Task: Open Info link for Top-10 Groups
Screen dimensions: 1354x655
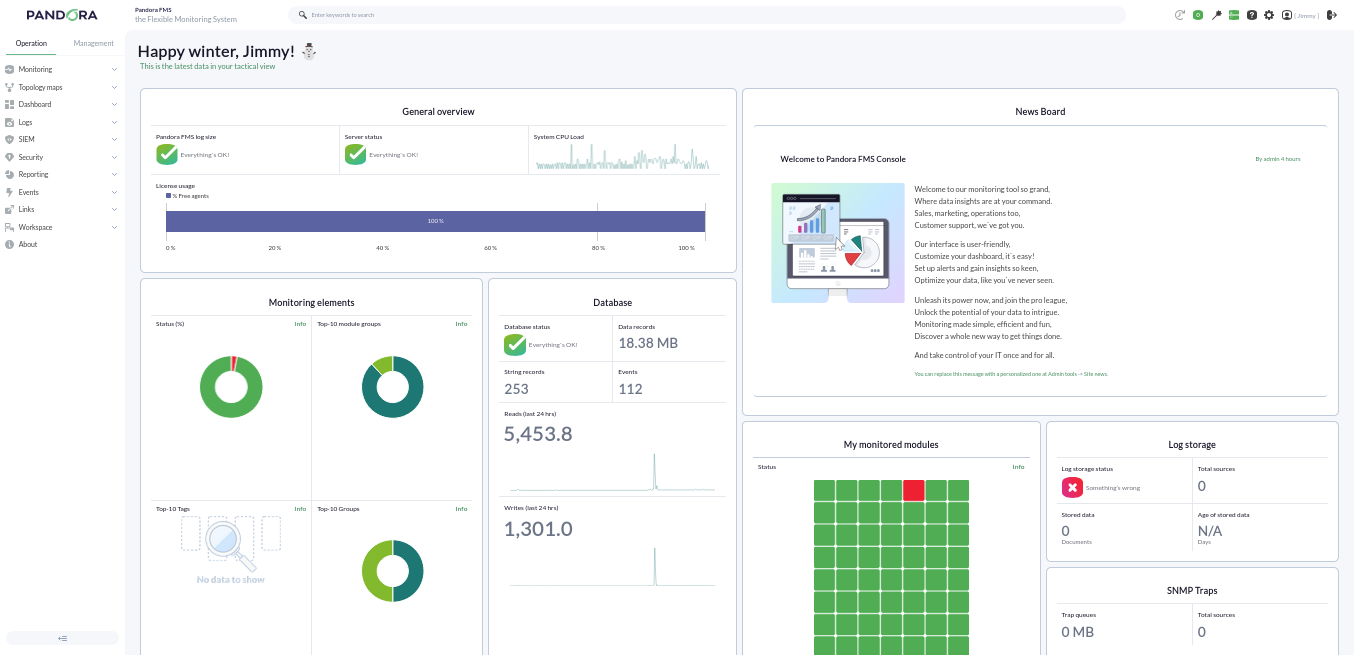Action: point(461,509)
